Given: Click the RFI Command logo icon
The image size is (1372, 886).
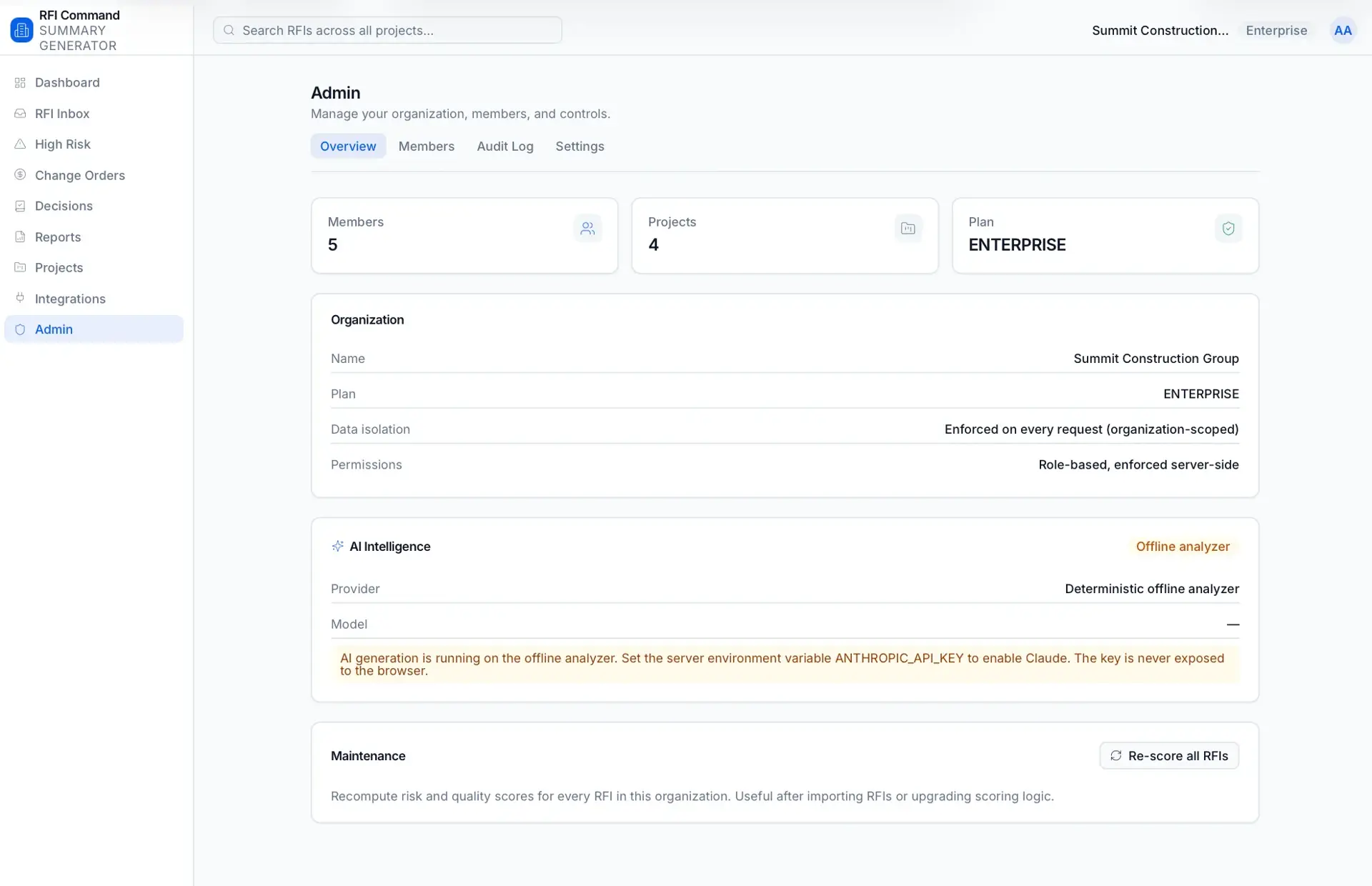Looking at the screenshot, I should [x=21, y=30].
